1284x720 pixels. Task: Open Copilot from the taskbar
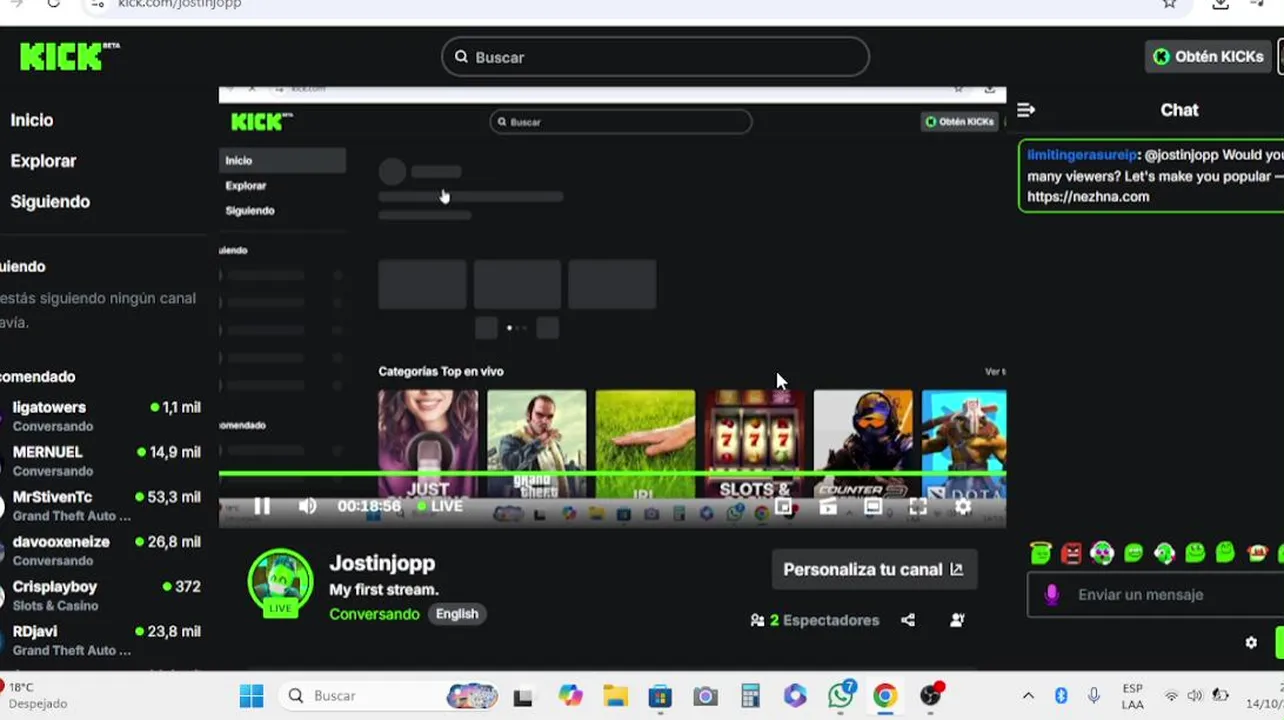point(571,696)
